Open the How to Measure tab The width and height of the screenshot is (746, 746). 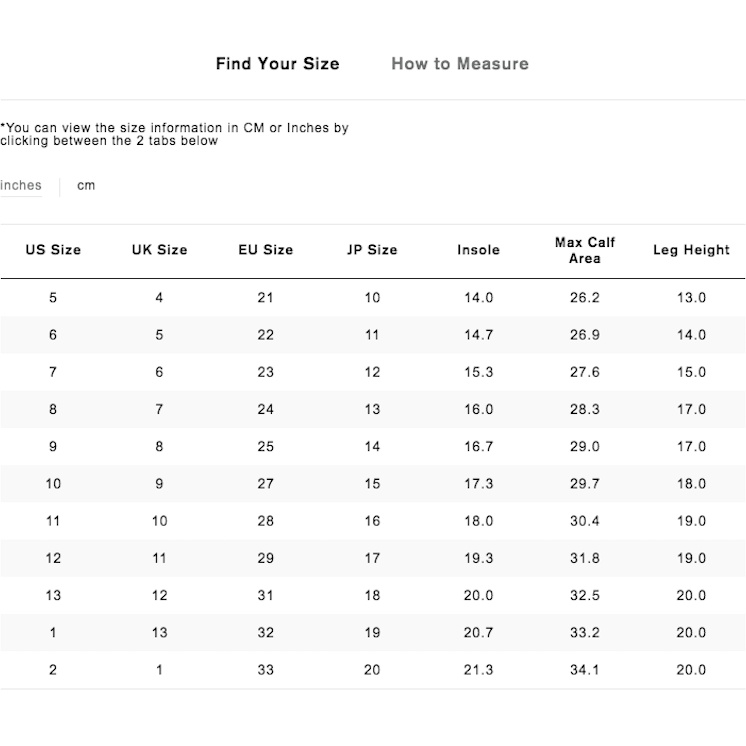tap(460, 64)
